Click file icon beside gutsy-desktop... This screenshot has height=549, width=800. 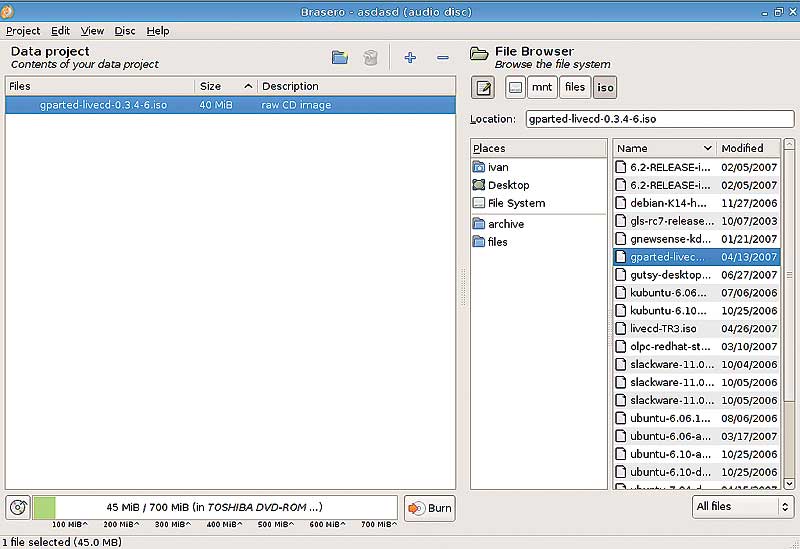pos(620,275)
